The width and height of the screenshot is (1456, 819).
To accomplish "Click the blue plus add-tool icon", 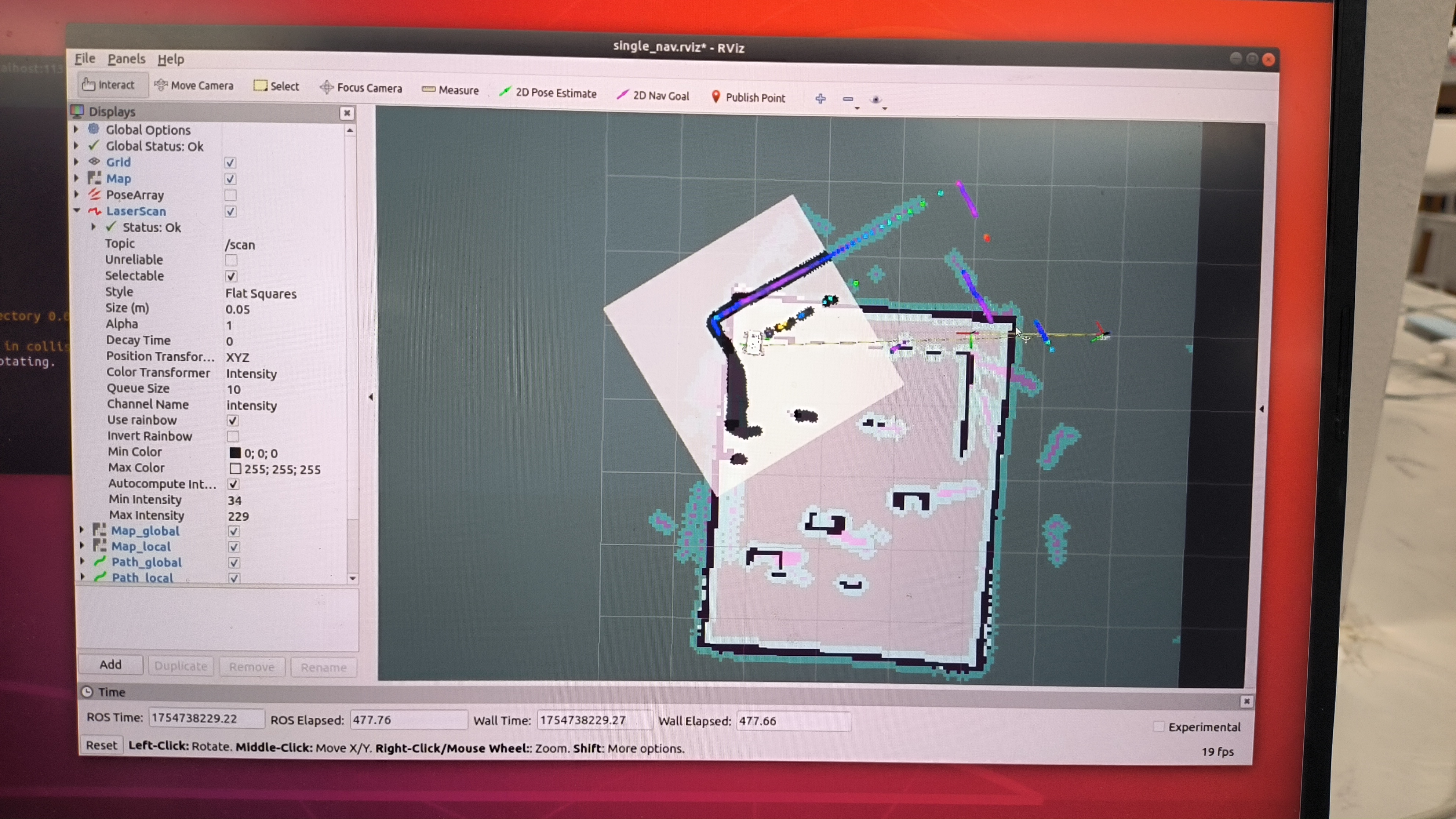I will (x=820, y=99).
